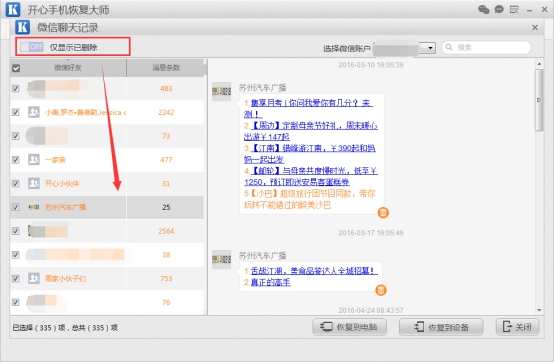The image size is (554, 362).
Task: Uncheck the row with 38 messages
Action: [x=16, y=255]
